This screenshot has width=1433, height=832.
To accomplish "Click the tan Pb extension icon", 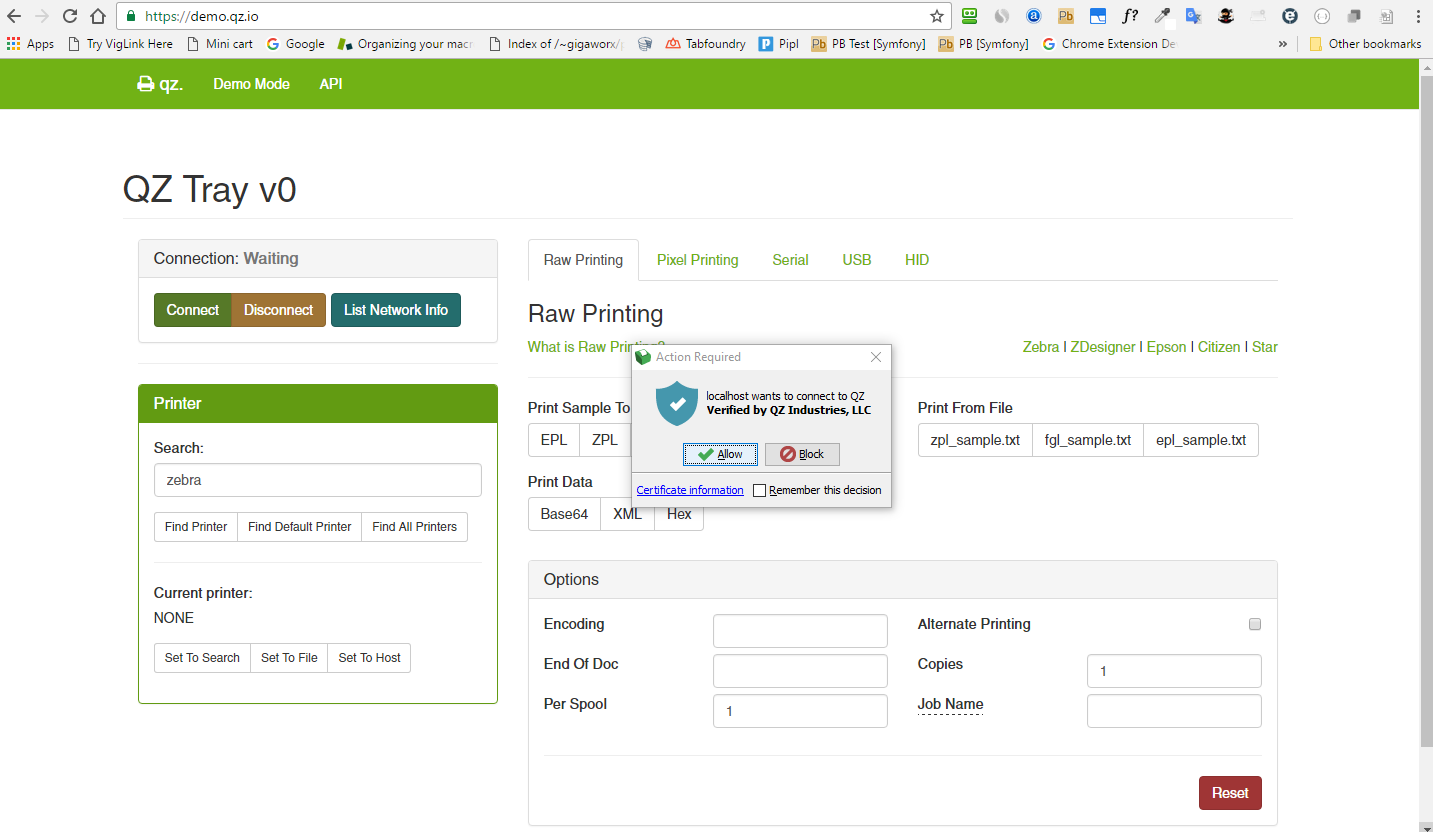I will [1066, 16].
